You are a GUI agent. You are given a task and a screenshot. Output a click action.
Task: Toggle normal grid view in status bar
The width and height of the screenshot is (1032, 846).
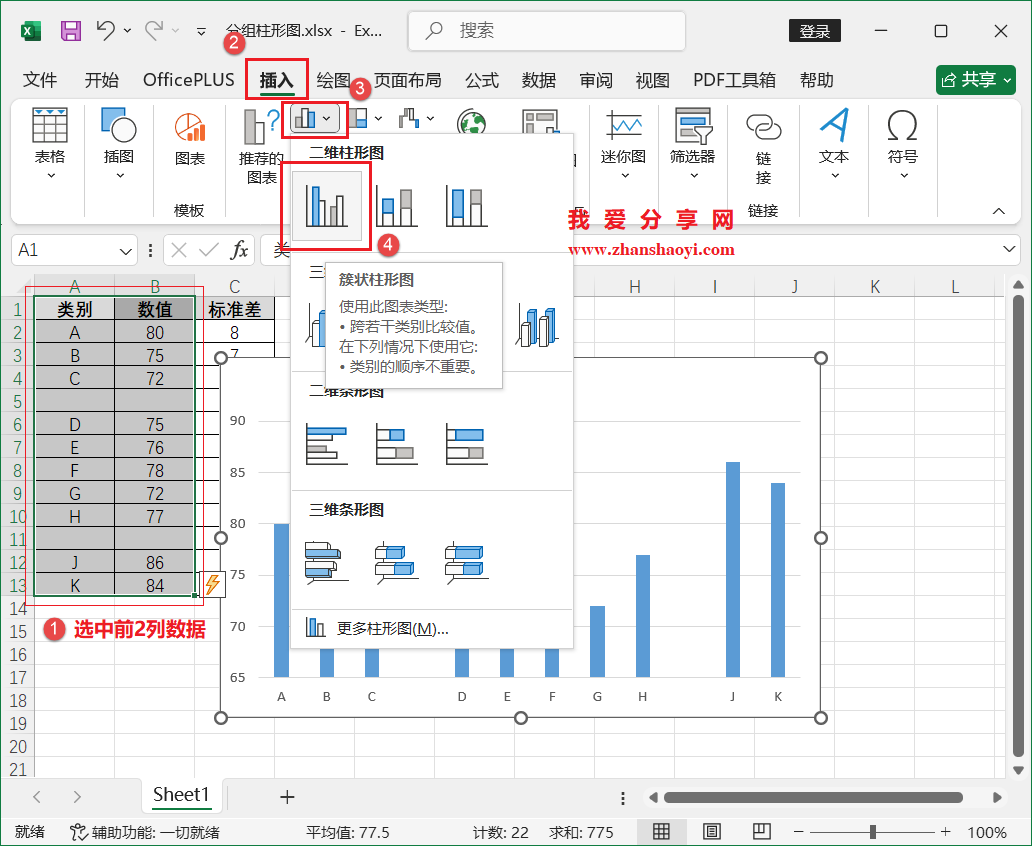click(659, 831)
